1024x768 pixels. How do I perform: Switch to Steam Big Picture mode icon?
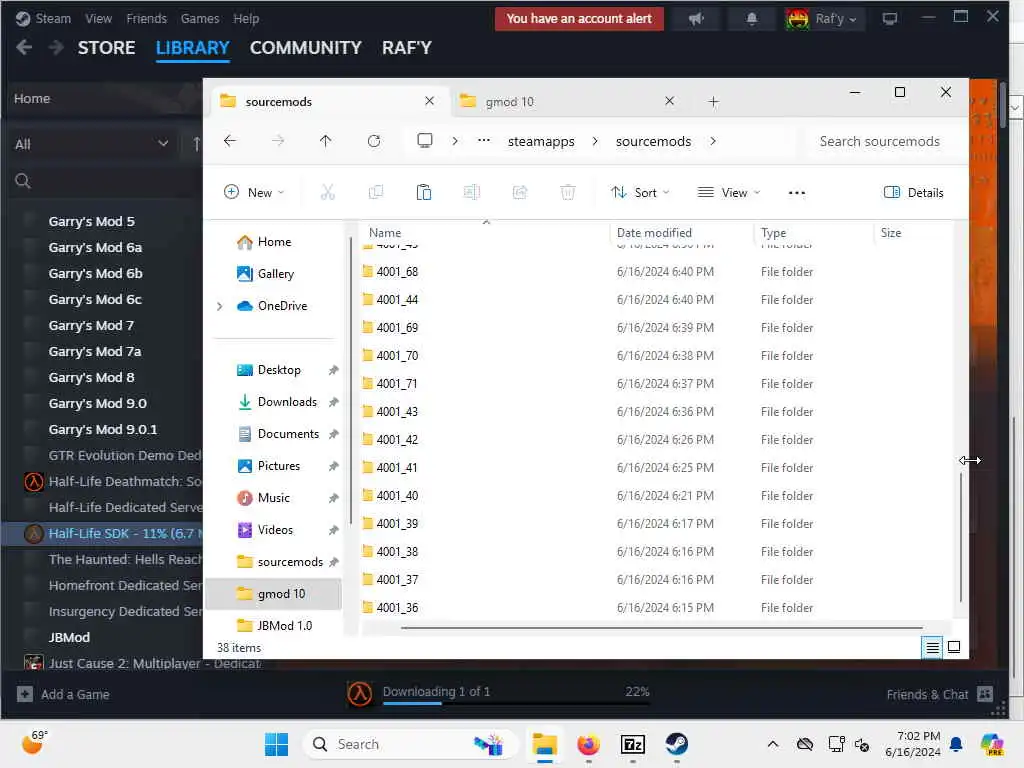pos(889,19)
